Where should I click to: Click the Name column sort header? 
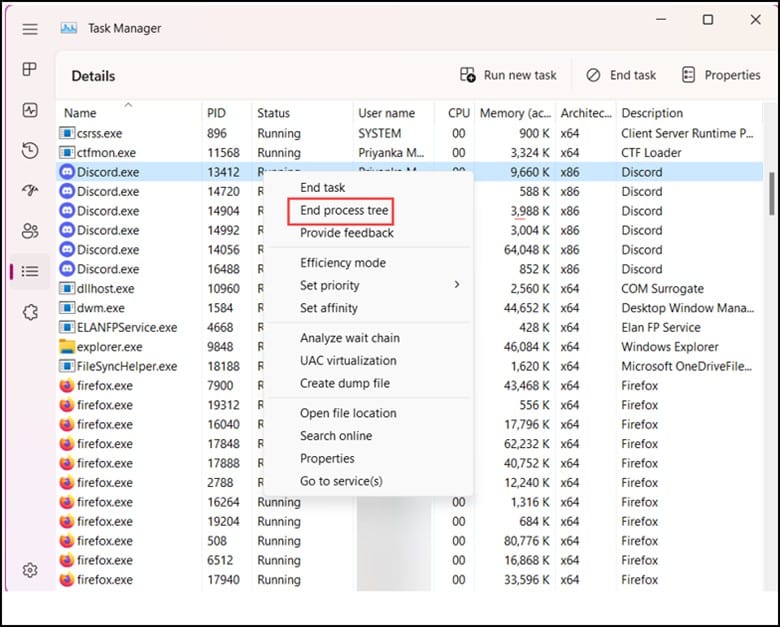80,113
